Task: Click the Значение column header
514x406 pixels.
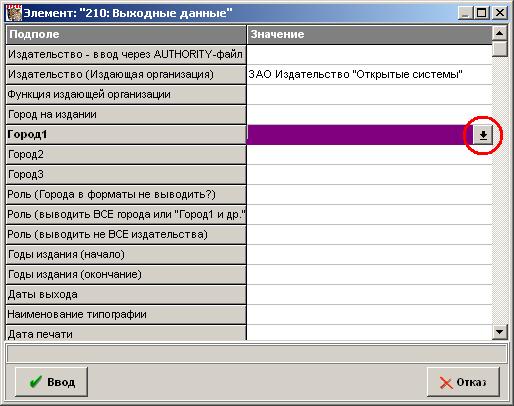Action: tap(369, 35)
